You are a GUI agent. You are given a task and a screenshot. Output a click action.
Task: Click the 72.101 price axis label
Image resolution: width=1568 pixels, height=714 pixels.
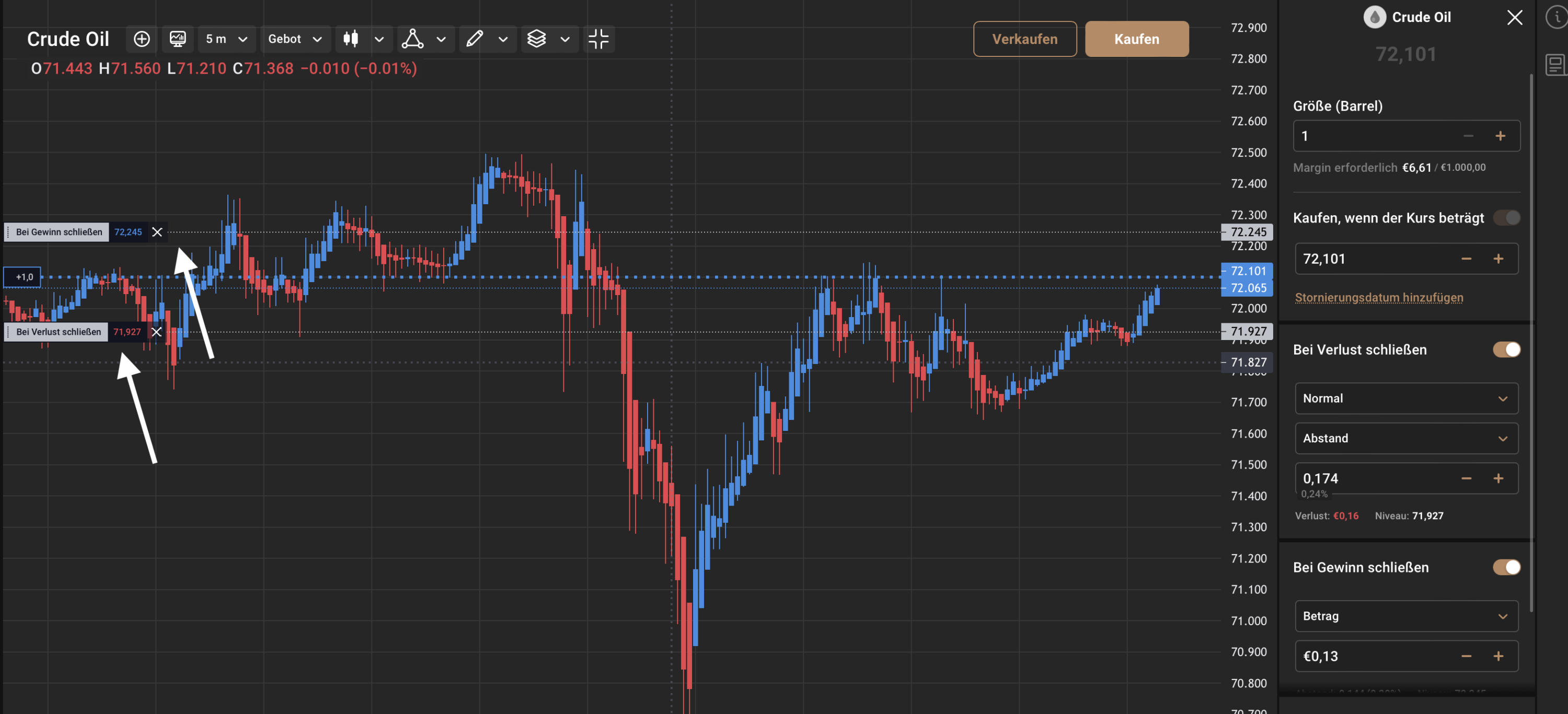[x=1247, y=271]
